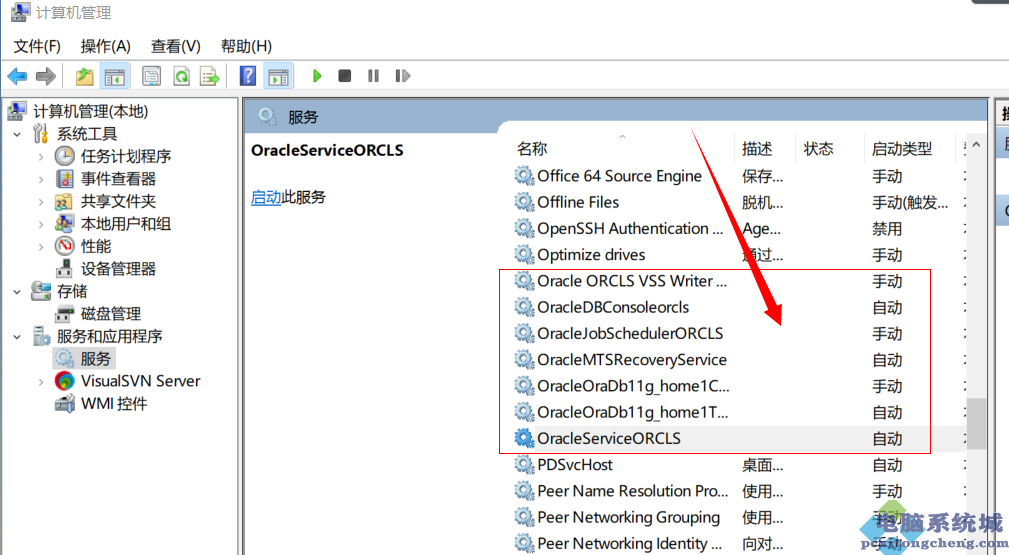Screen dimensions: 1009x555
Task: Toggle the Show/Hide action pane icon
Action: coord(279,77)
